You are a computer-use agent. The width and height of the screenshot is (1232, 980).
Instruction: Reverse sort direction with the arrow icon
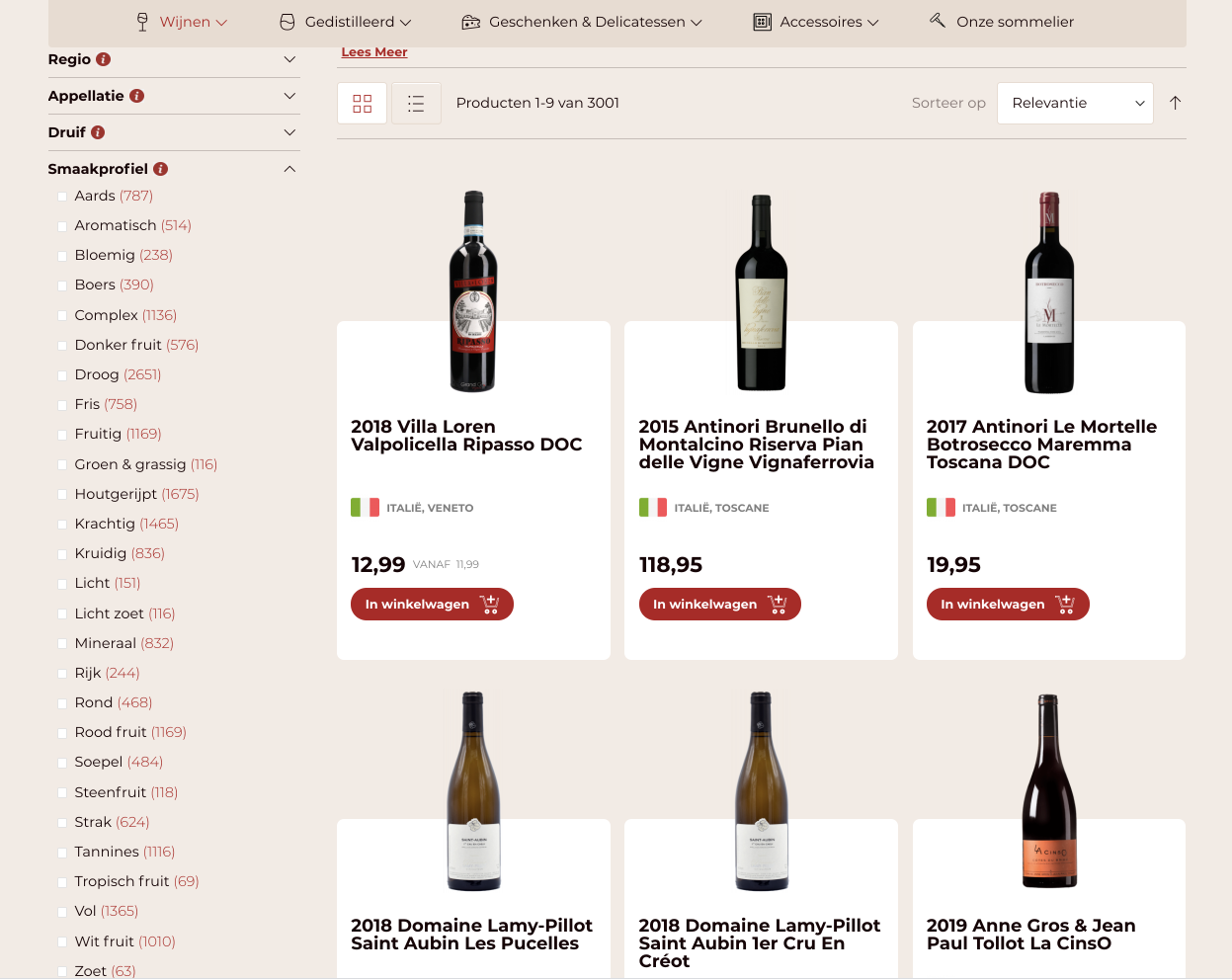(1175, 103)
